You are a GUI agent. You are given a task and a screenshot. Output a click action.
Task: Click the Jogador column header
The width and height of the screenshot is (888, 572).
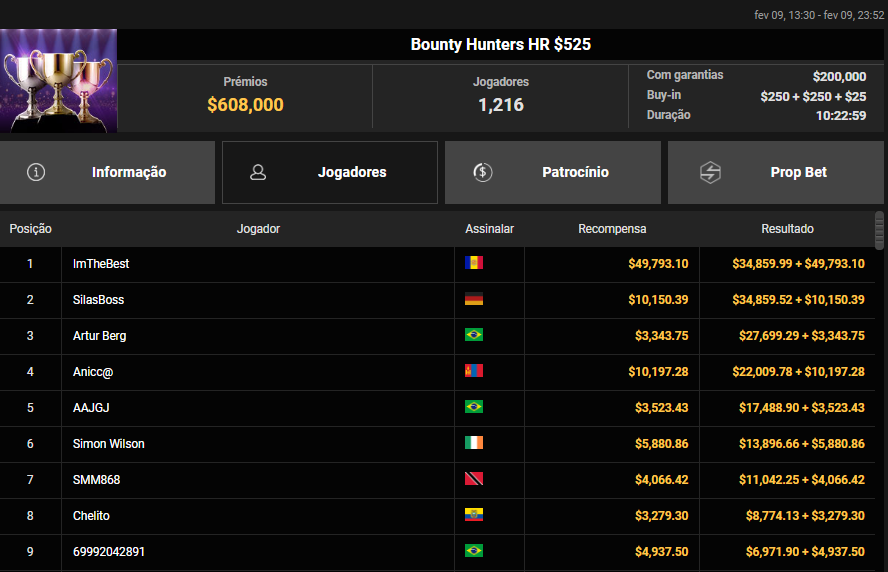[258, 229]
